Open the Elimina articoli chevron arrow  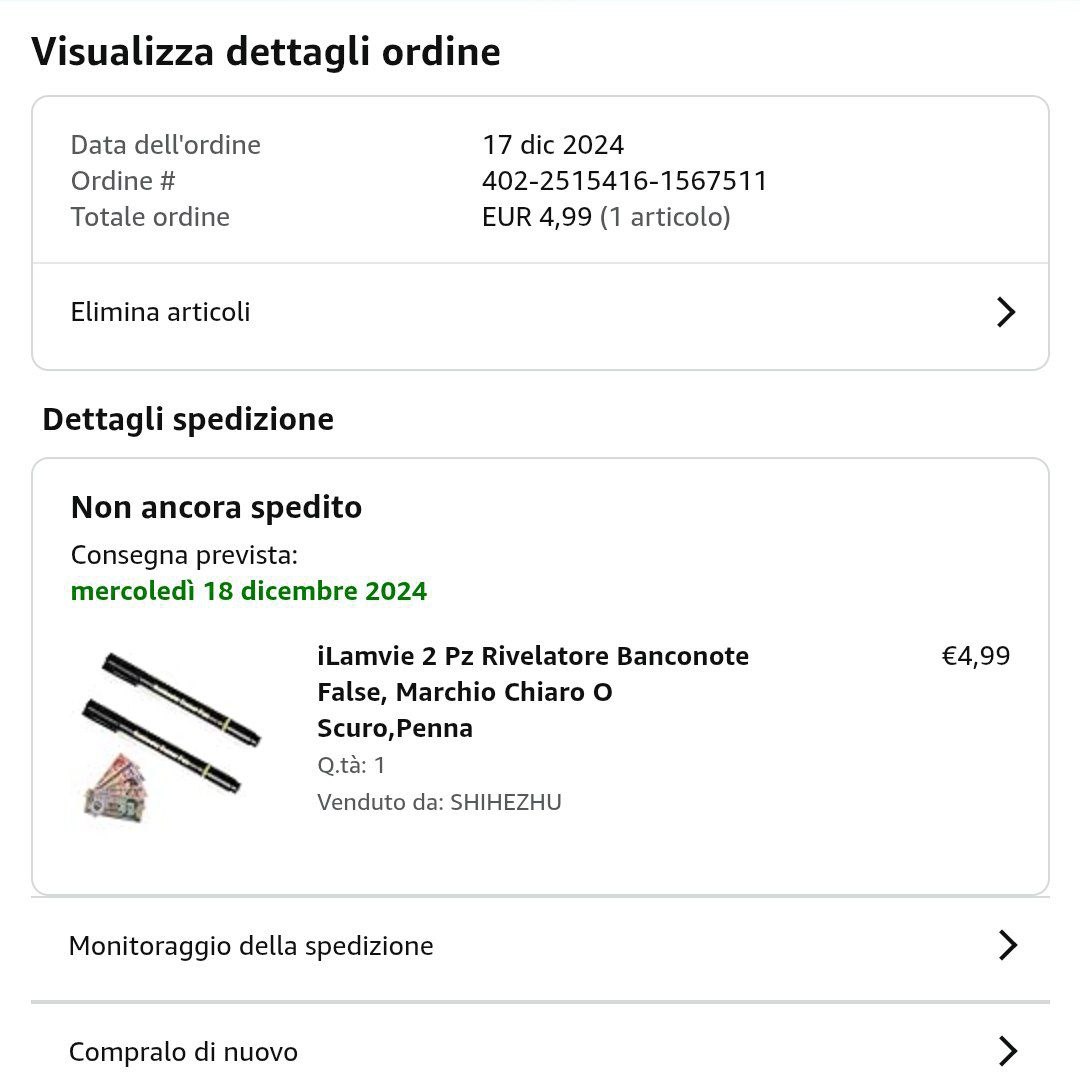[1006, 312]
